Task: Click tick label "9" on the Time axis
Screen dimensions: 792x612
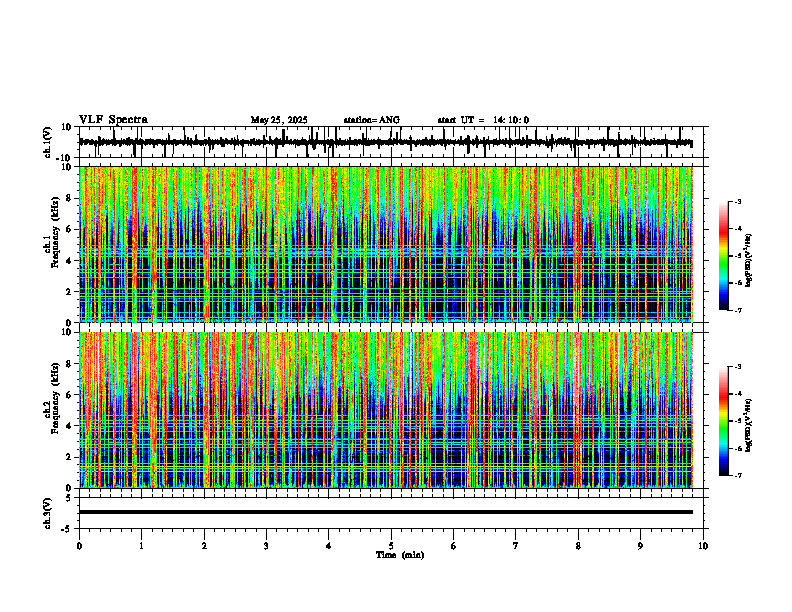Action: [x=640, y=546]
